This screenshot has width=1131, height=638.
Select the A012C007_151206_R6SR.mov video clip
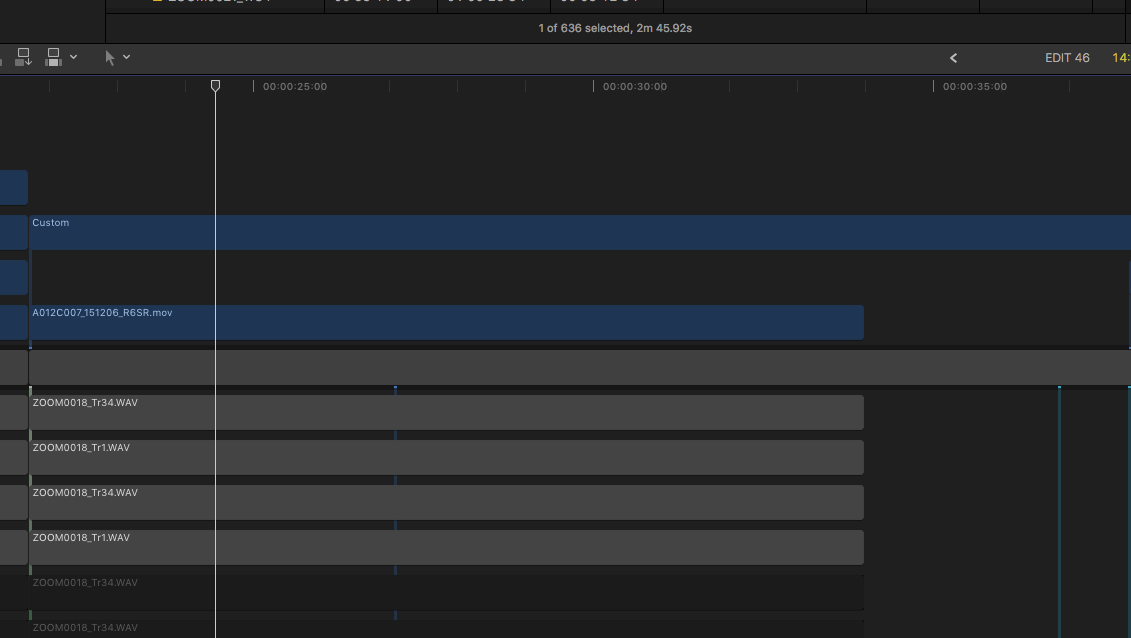[446, 322]
